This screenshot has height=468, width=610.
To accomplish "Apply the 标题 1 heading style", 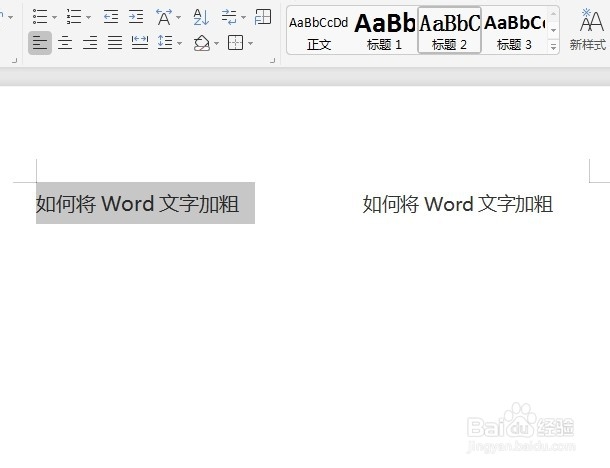I will click(x=384, y=30).
